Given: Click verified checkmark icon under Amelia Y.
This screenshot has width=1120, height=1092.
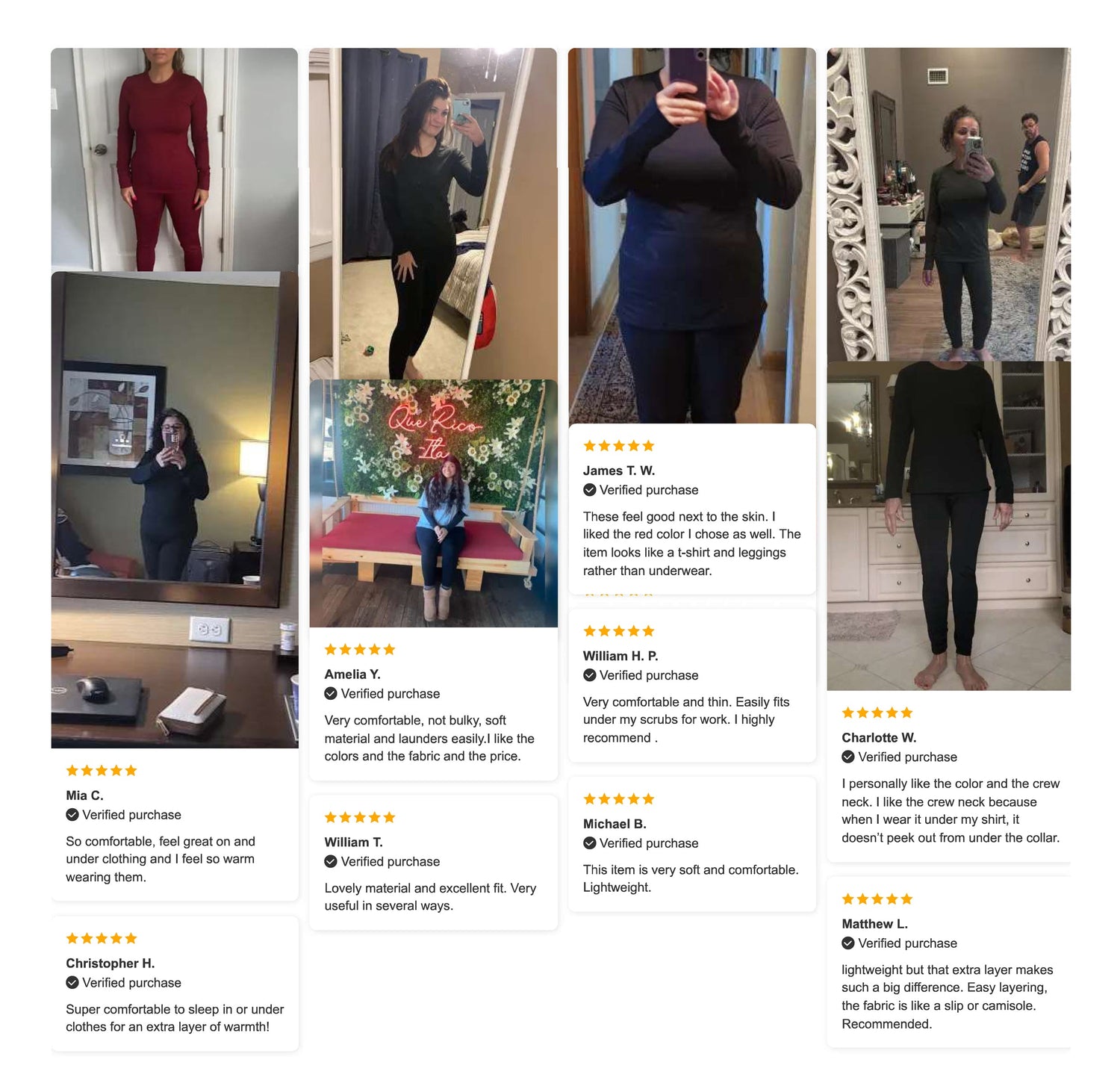Looking at the screenshot, I should coord(331,693).
